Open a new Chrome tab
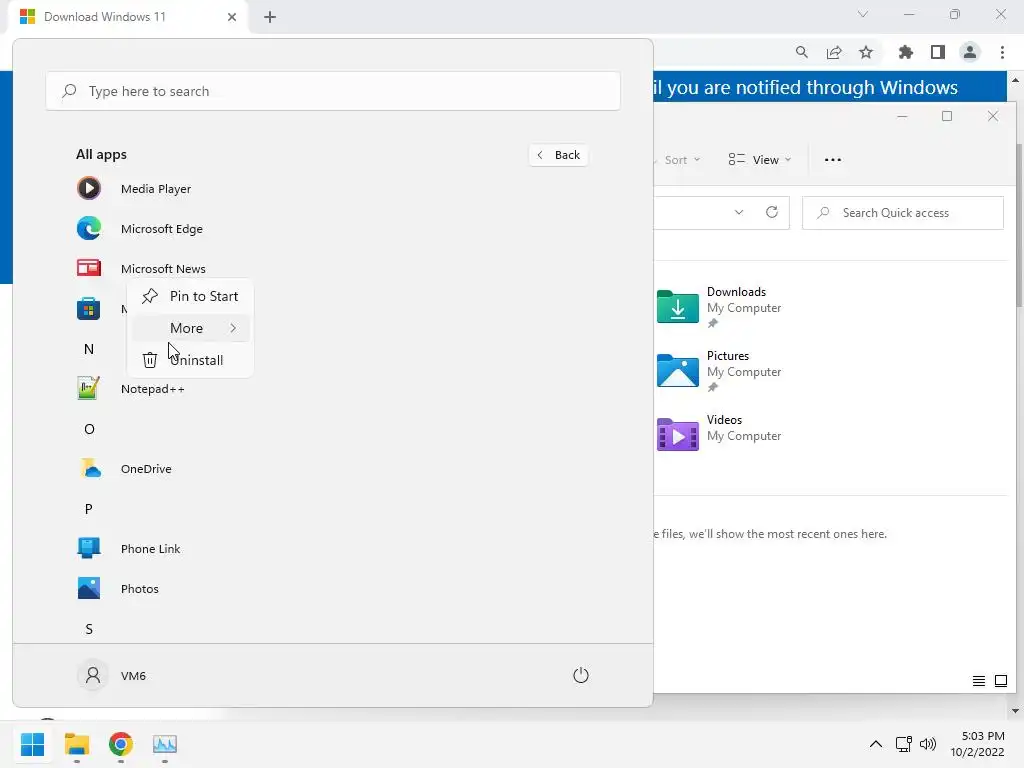This screenshot has height=768, width=1024. [x=270, y=17]
